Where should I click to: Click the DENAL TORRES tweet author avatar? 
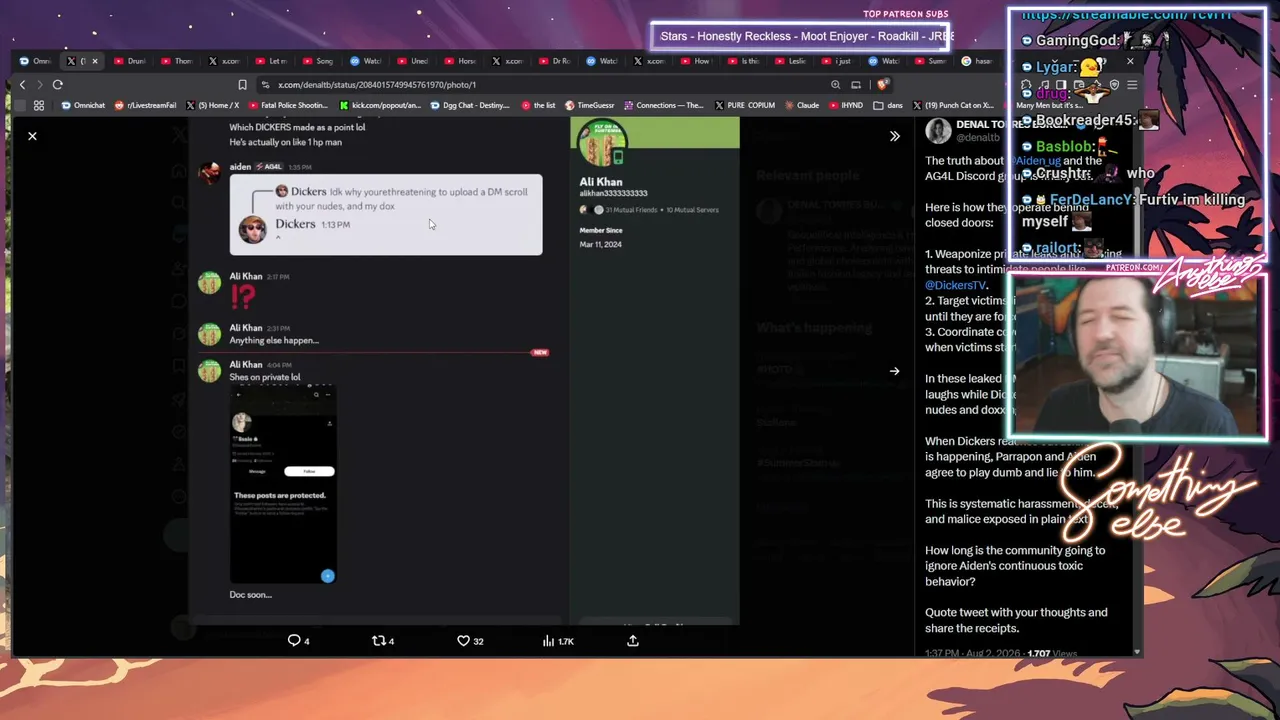(938, 131)
